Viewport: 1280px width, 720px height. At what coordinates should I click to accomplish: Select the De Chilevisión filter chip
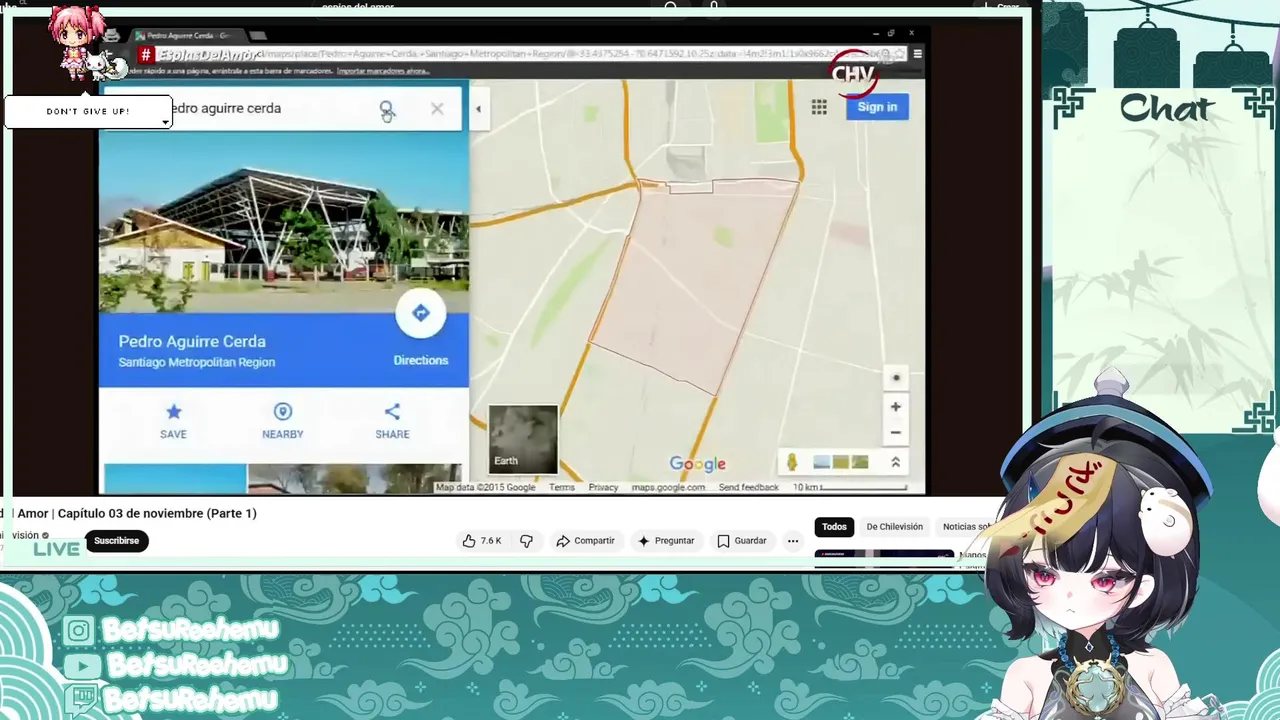click(894, 527)
